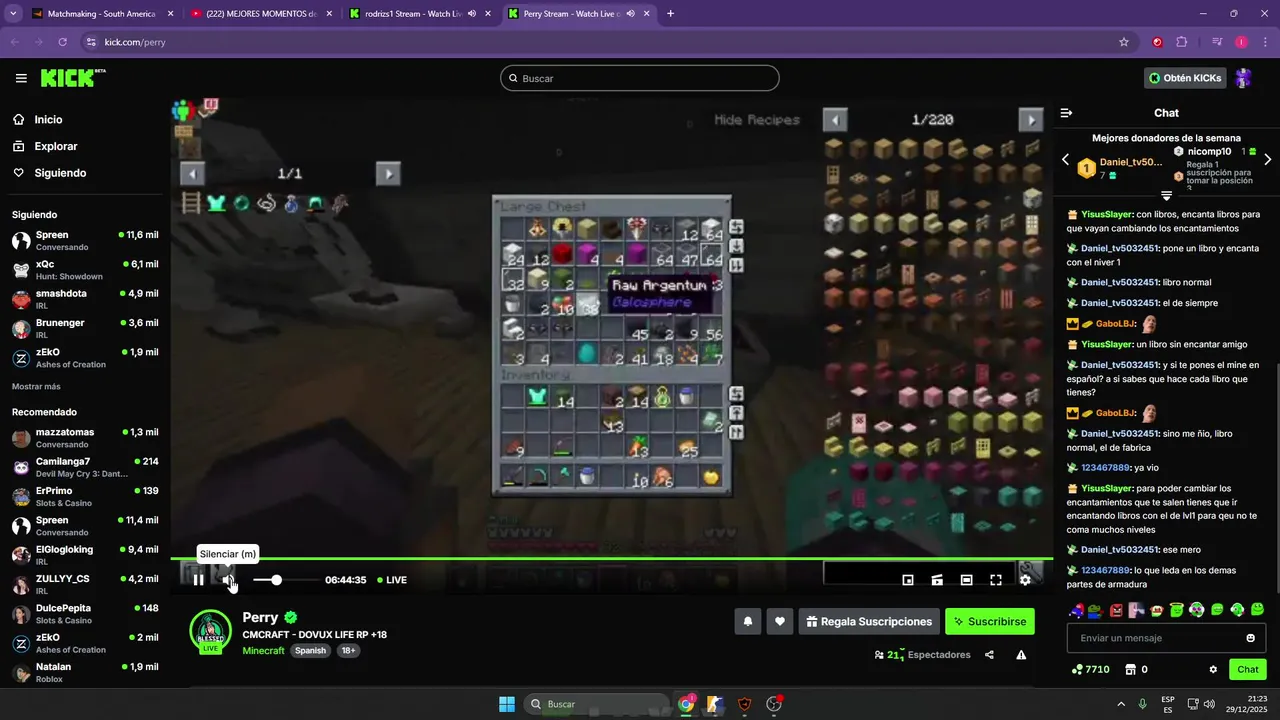Click the Obtén KICKs button

click(x=1186, y=78)
